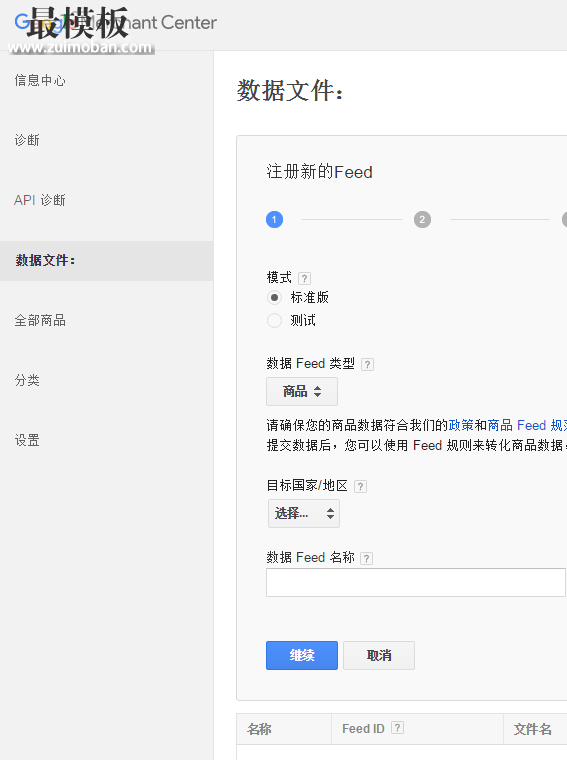
Task: Open the 商品 feed type dropdown
Action: pos(302,392)
